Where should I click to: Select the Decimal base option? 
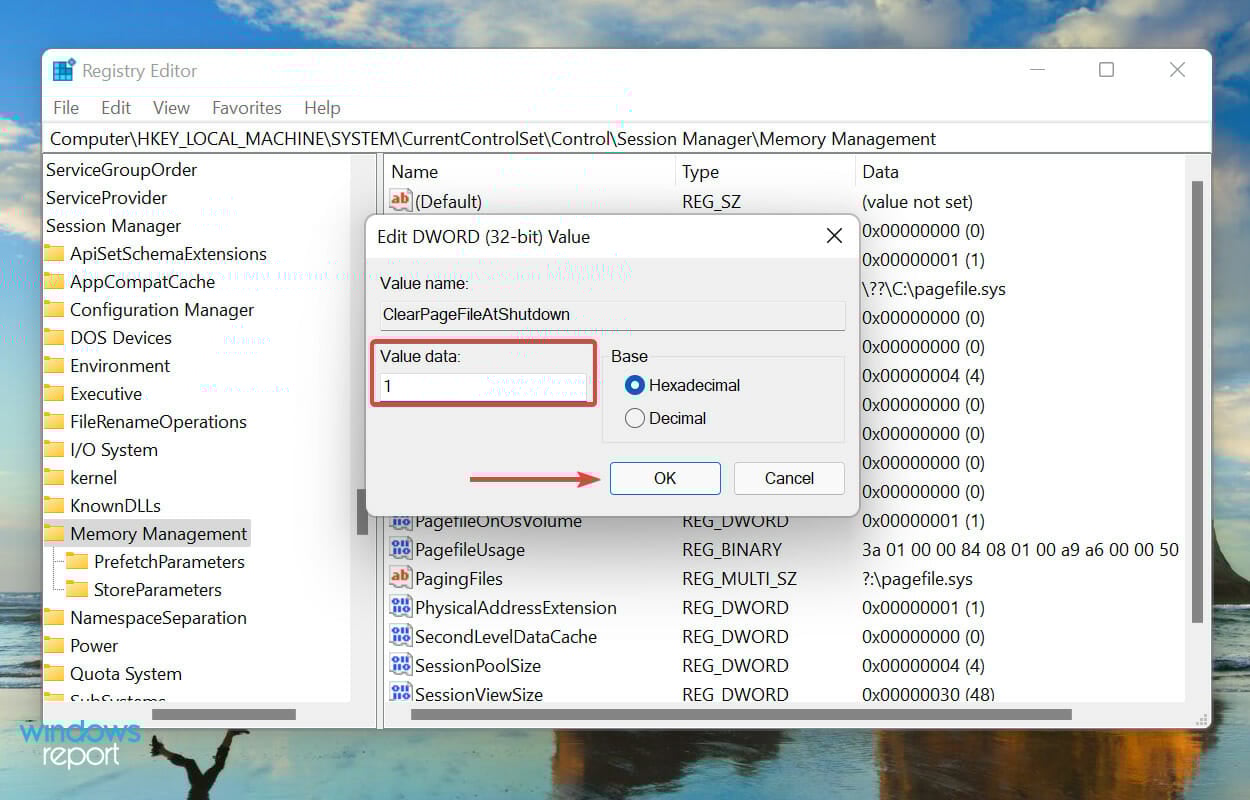634,418
